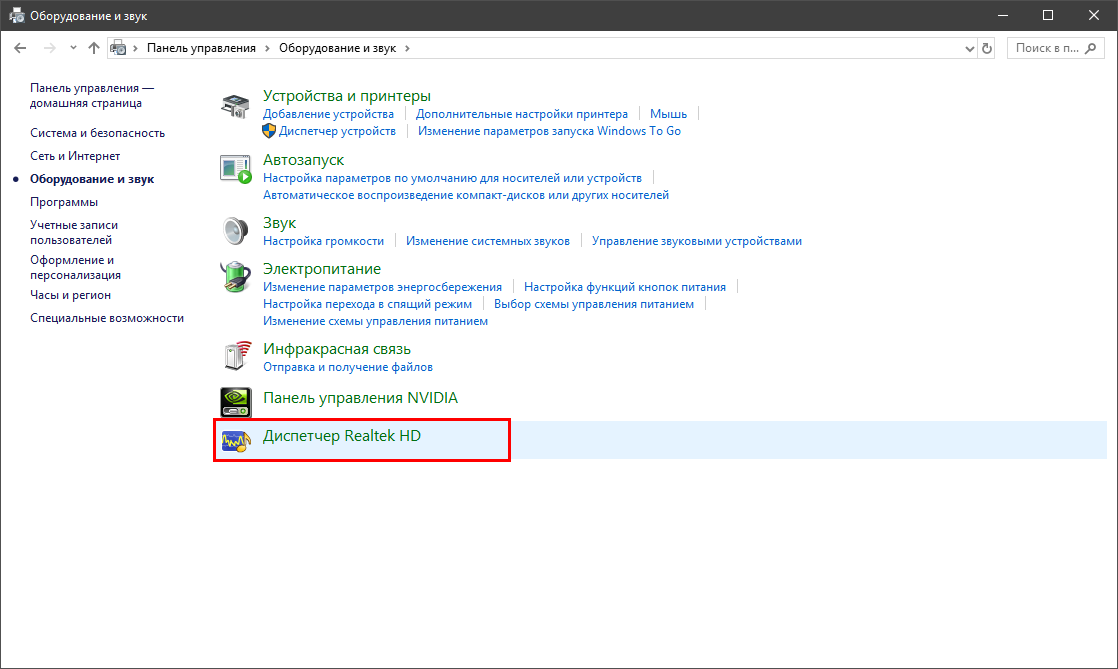Click the UAC shield icon by Диспетчер устройств
This screenshot has width=1118, height=669.
269,131
